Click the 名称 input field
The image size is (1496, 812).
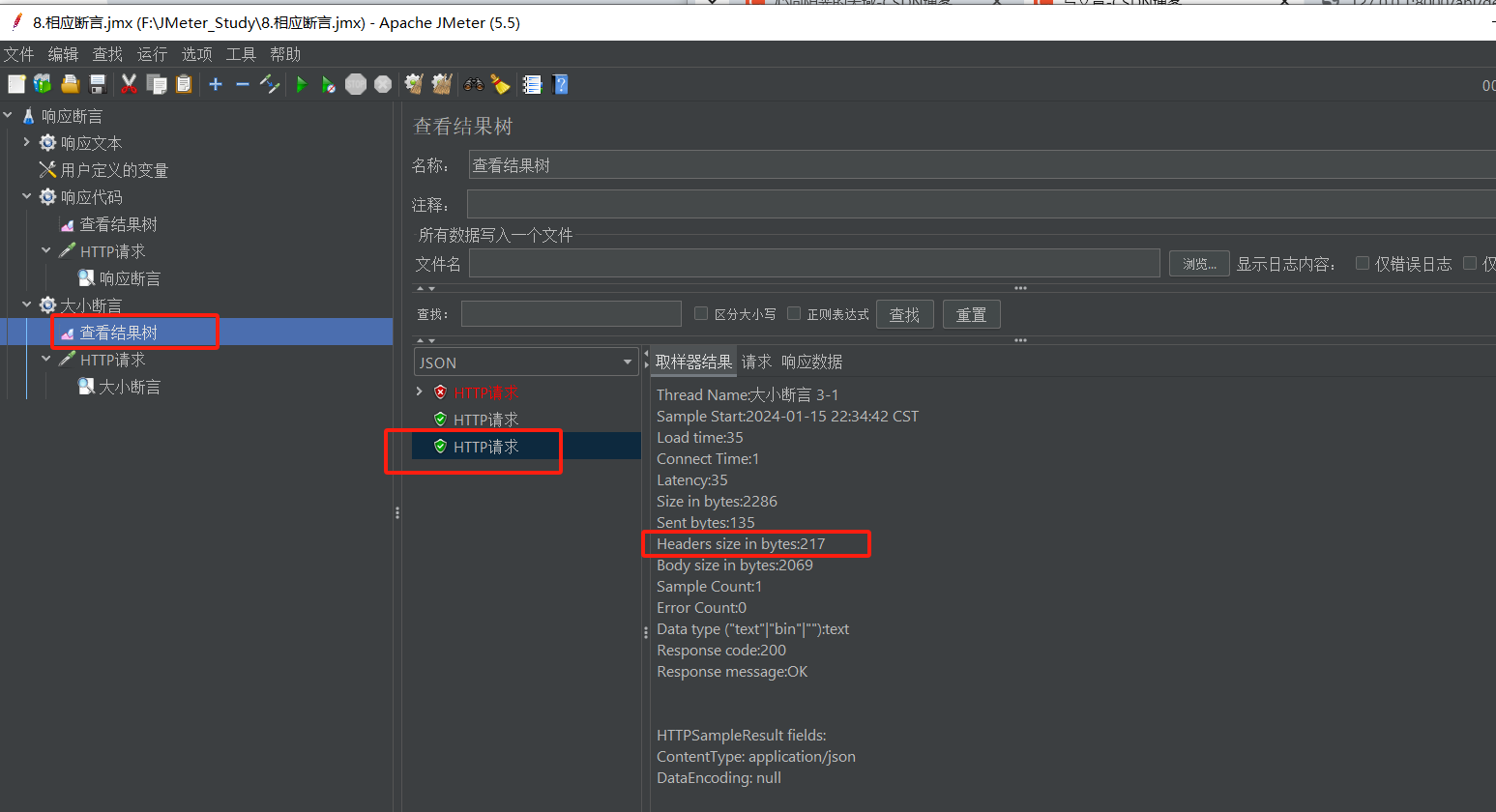982,164
